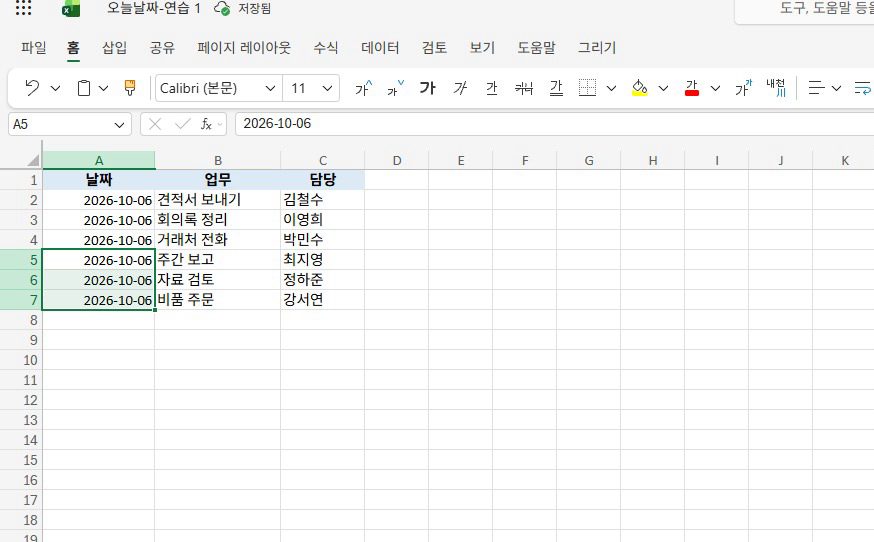Confirm the formula bar entry
Image resolution: width=874 pixels, height=542 pixels.
(182, 124)
